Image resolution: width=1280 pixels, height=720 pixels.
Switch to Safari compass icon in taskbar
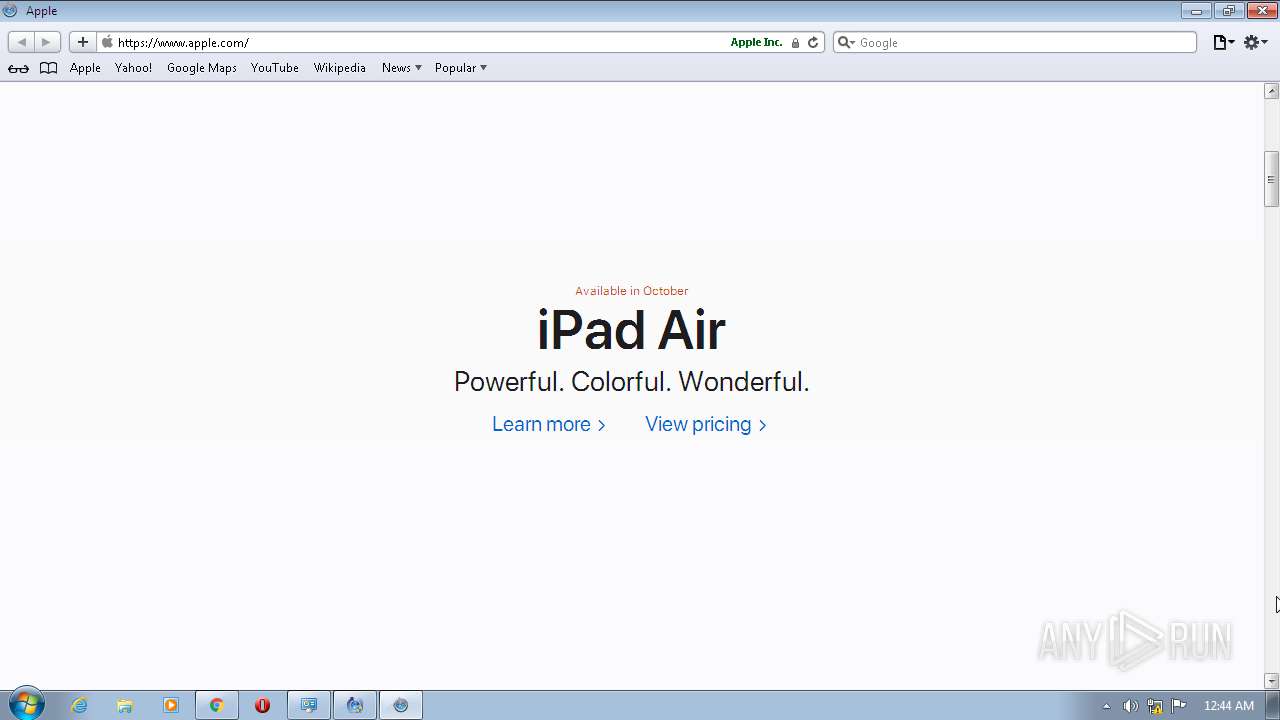coord(401,705)
